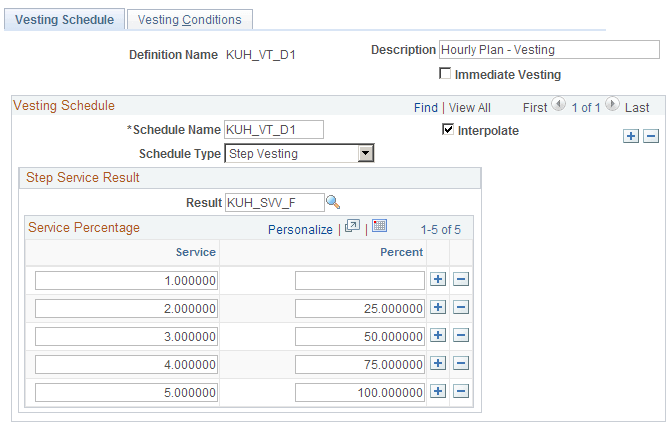Click the Find link
The width and height of the screenshot is (672, 427).
[x=426, y=108]
